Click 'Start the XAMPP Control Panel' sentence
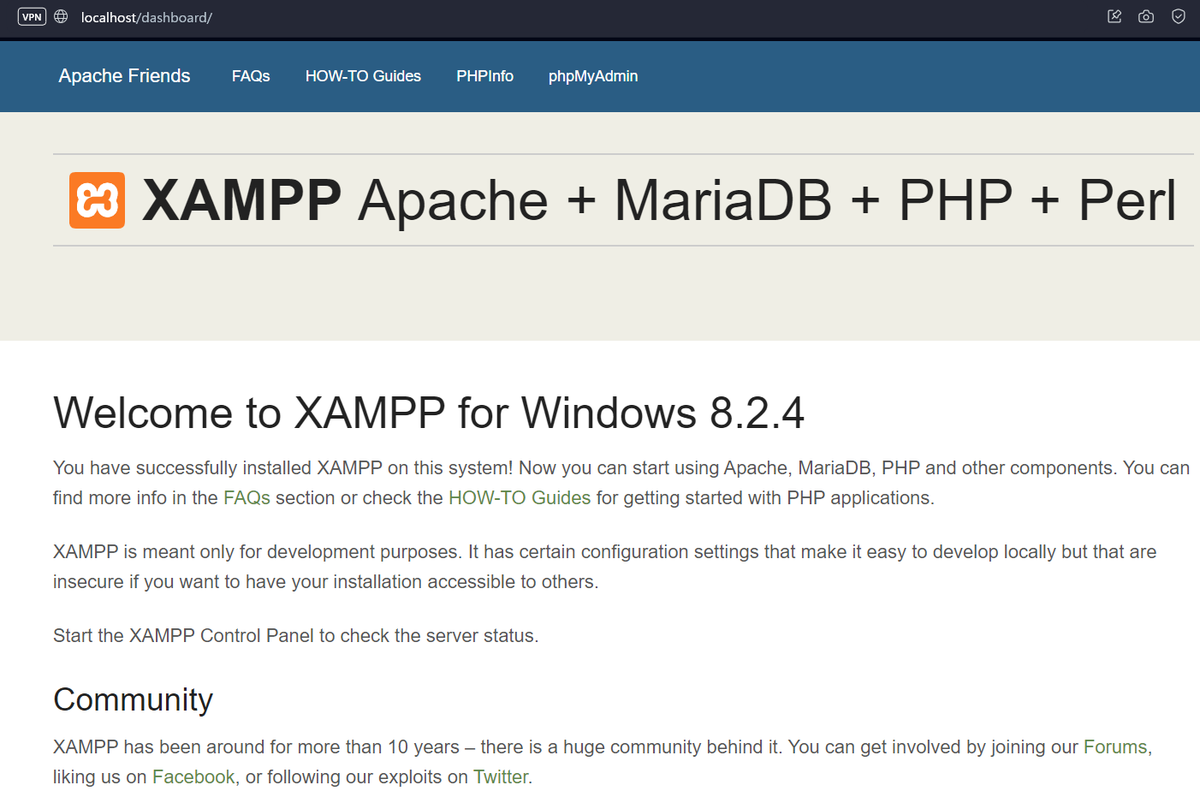The height and width of the screenshot is (797, 1200). tap(296, 636)
